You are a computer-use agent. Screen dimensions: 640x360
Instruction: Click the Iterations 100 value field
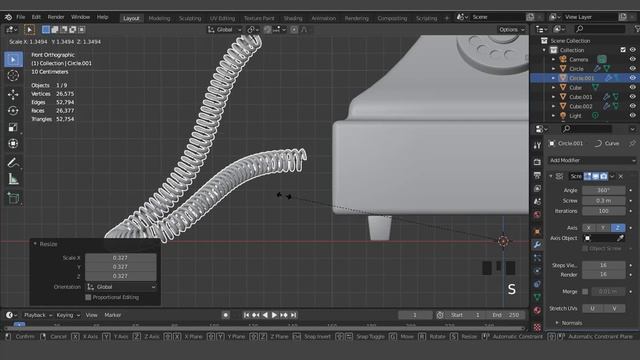pyautogui.click(x=603, y=211)
